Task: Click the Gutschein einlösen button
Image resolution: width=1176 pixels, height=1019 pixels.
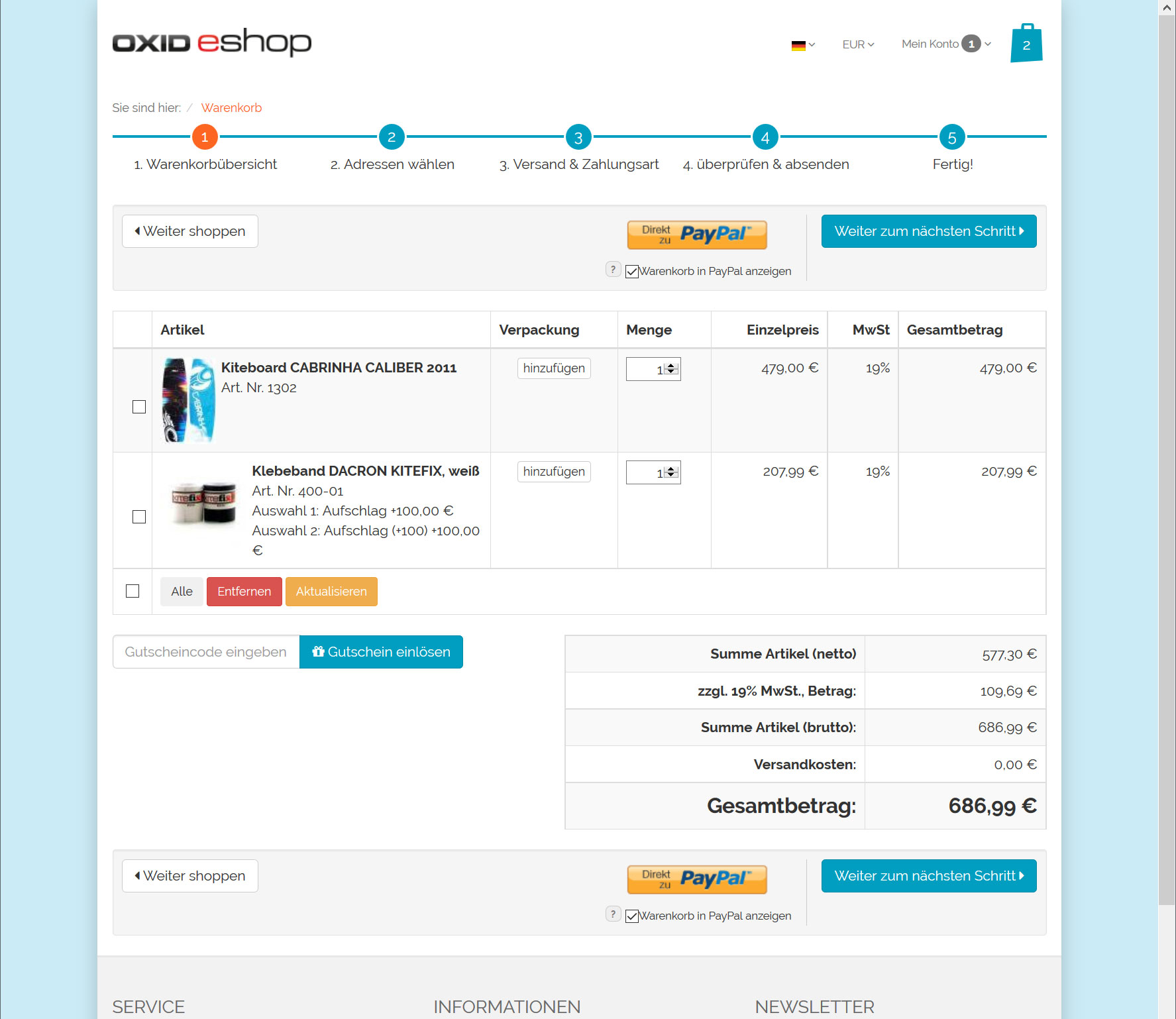Action: [x=381, y=652]
